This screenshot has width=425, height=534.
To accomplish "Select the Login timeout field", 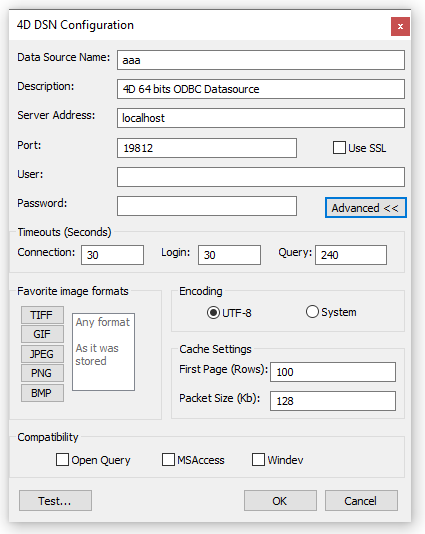I will tap(229, 255).
